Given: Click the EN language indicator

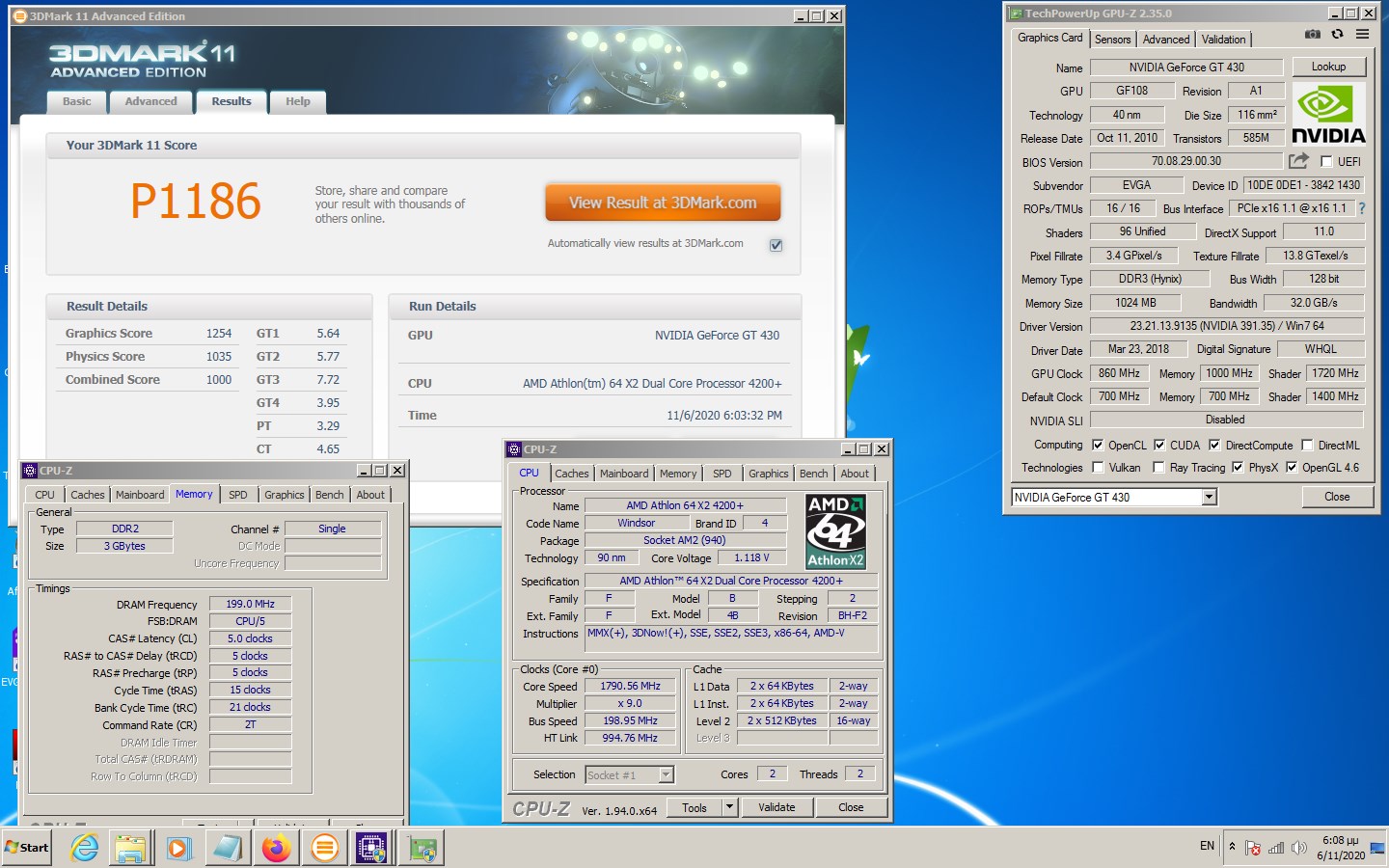Looking at the screenshot, I should pyautogui.click(x=1207, y=846).
